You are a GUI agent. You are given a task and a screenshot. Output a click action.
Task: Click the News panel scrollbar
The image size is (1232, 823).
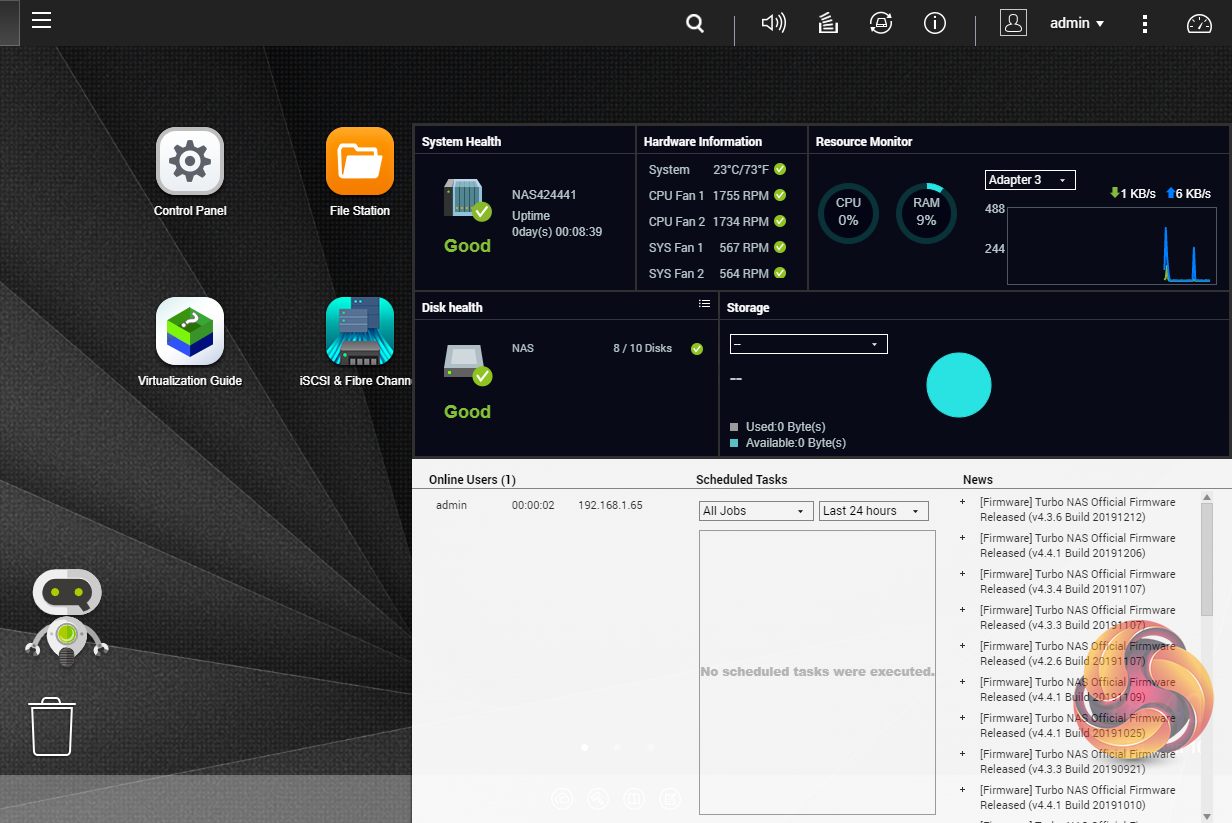1207,560
